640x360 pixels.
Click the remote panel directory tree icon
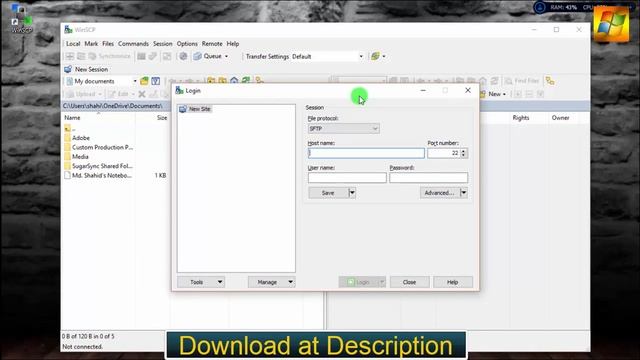550,81
